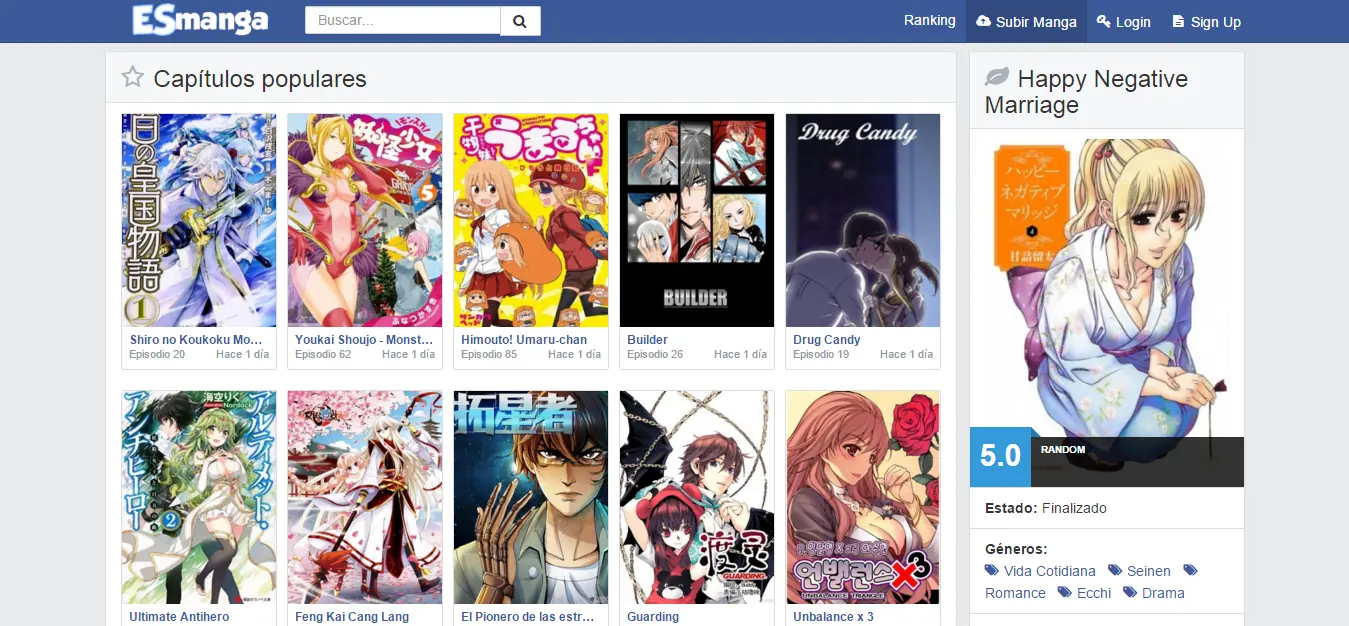Open Shiro no Koukoku cover thumbnail
The width and height of the screenshot is (1349, 626).
point(199,220)
